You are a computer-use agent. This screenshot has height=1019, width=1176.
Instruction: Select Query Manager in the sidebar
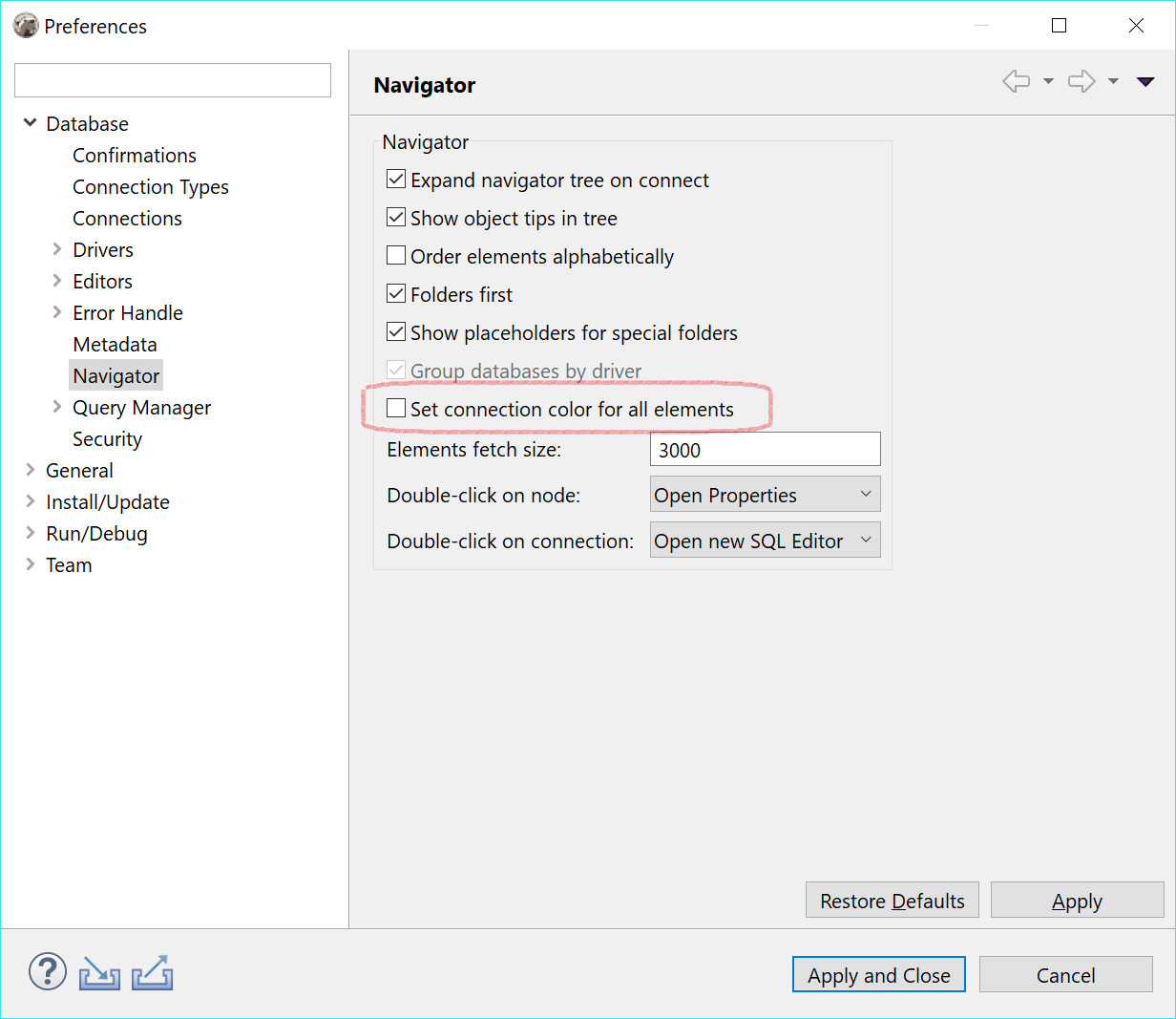(141, 407)
